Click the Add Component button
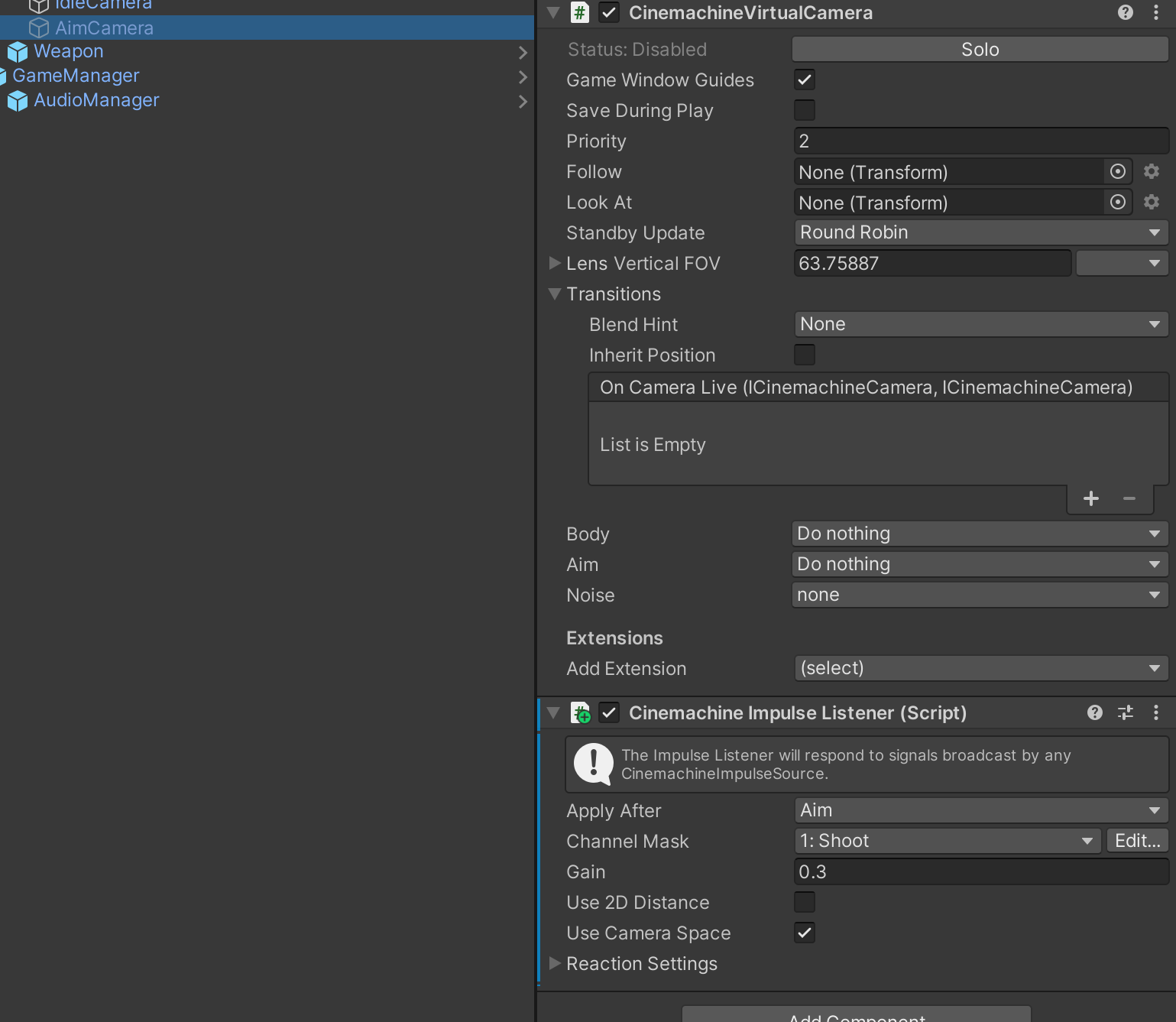Viewport: 1176px width, 1022px height. coord(857,1014)
